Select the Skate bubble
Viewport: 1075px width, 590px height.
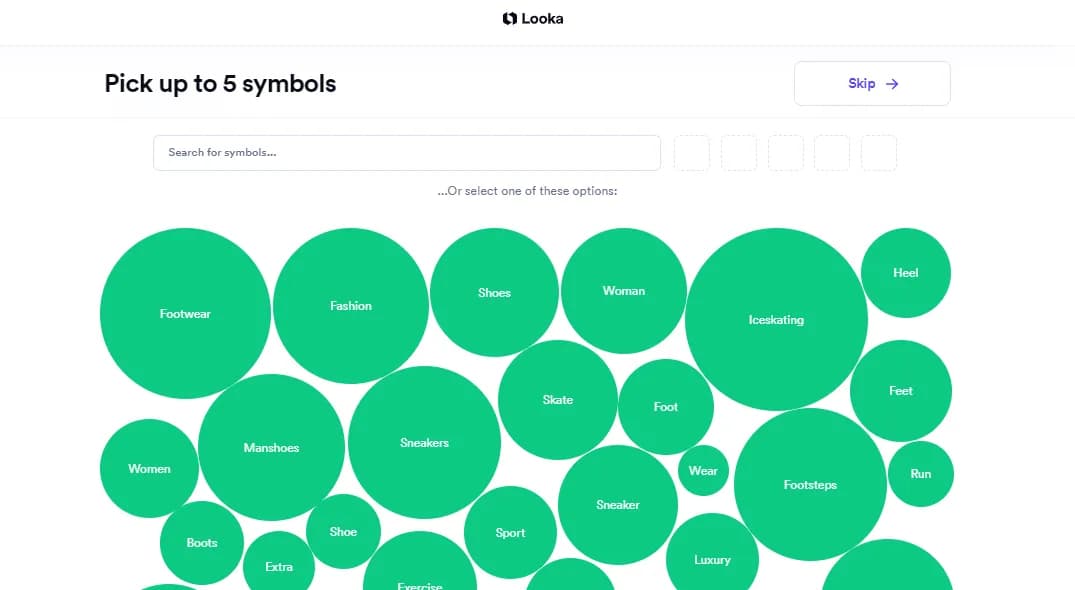pos(557,399)
